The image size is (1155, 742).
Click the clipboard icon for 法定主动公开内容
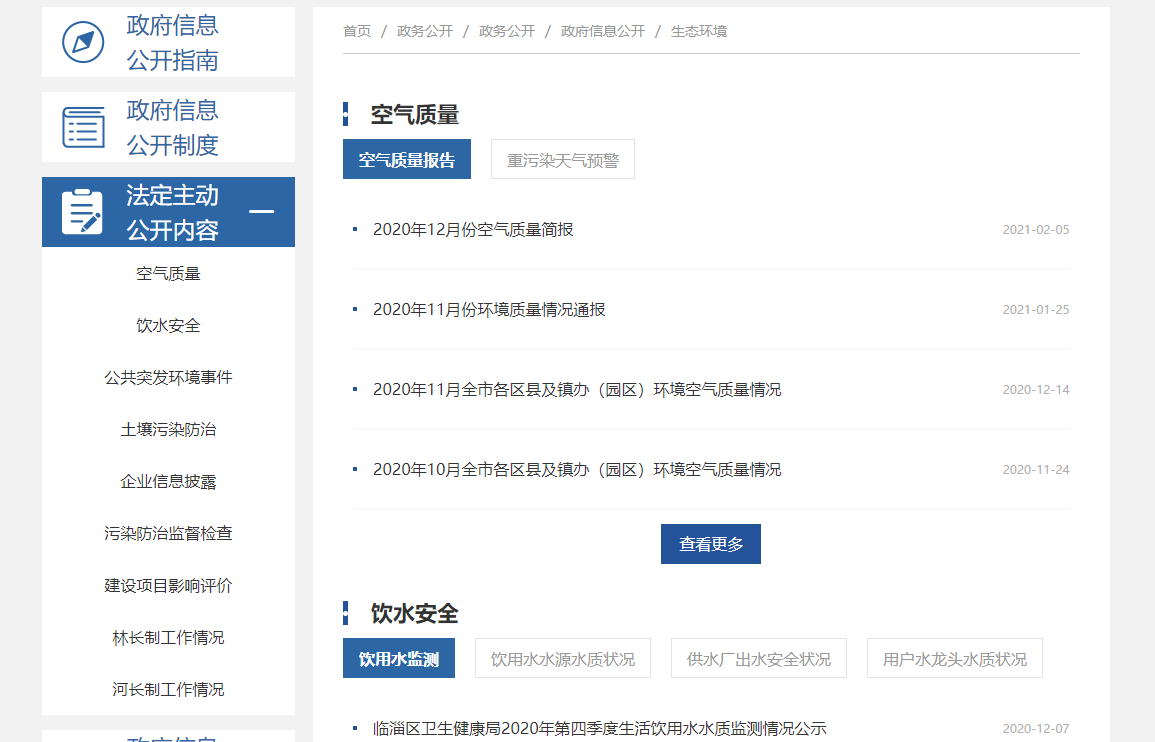pos(82,212)
